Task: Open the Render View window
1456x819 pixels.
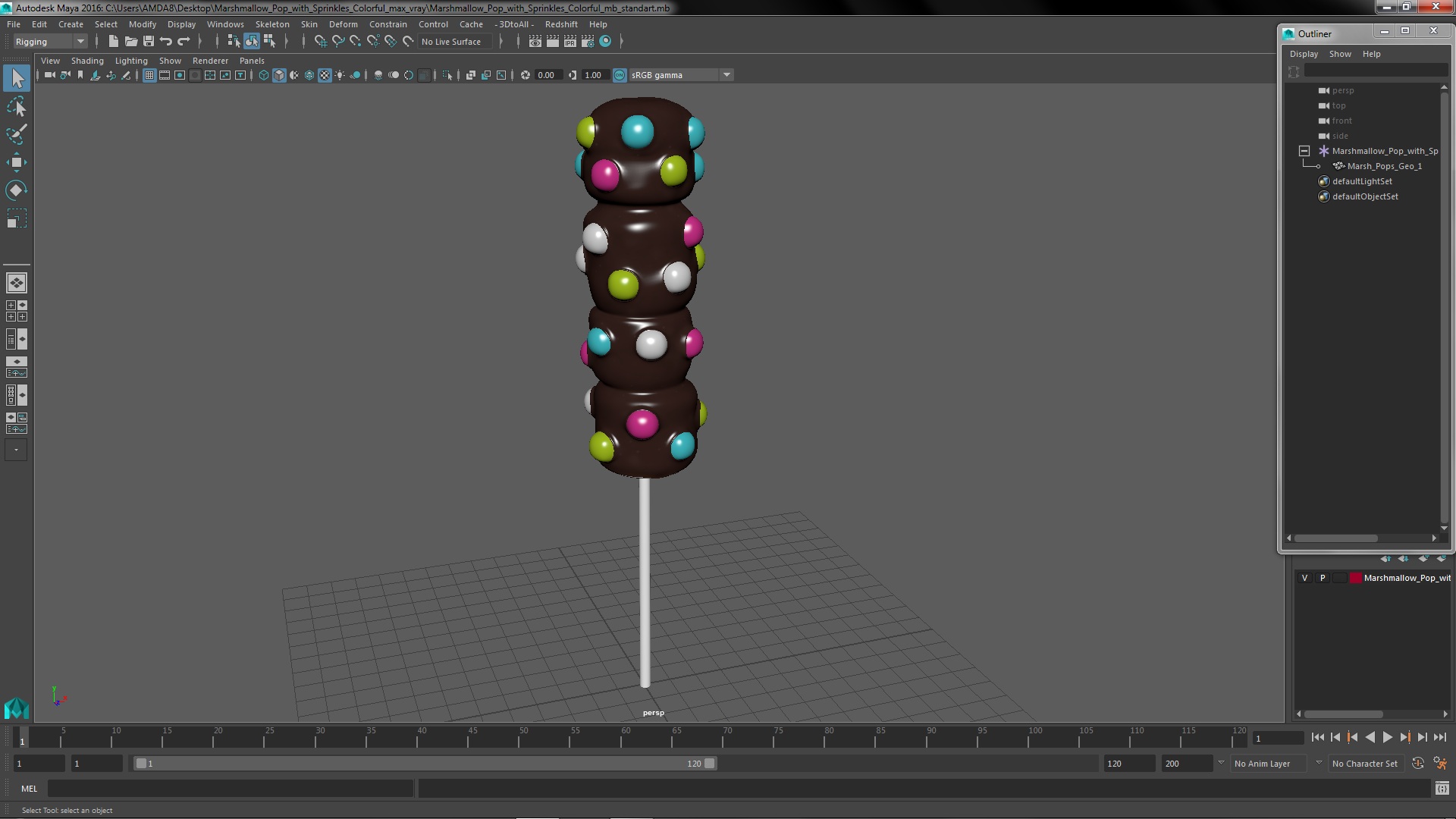Action: [535, 42]
